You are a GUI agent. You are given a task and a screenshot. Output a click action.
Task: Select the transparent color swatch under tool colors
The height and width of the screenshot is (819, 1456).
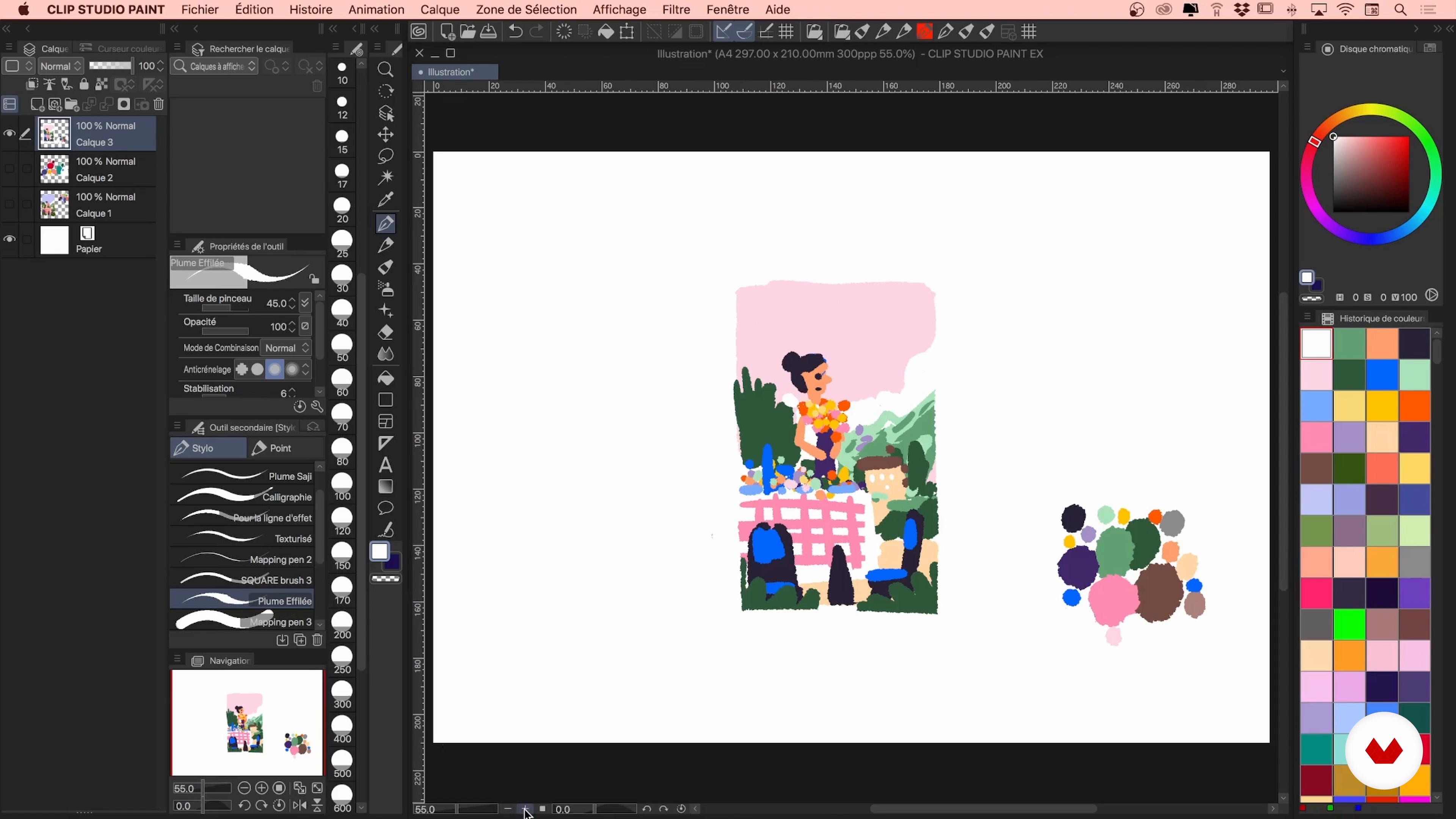386,579
